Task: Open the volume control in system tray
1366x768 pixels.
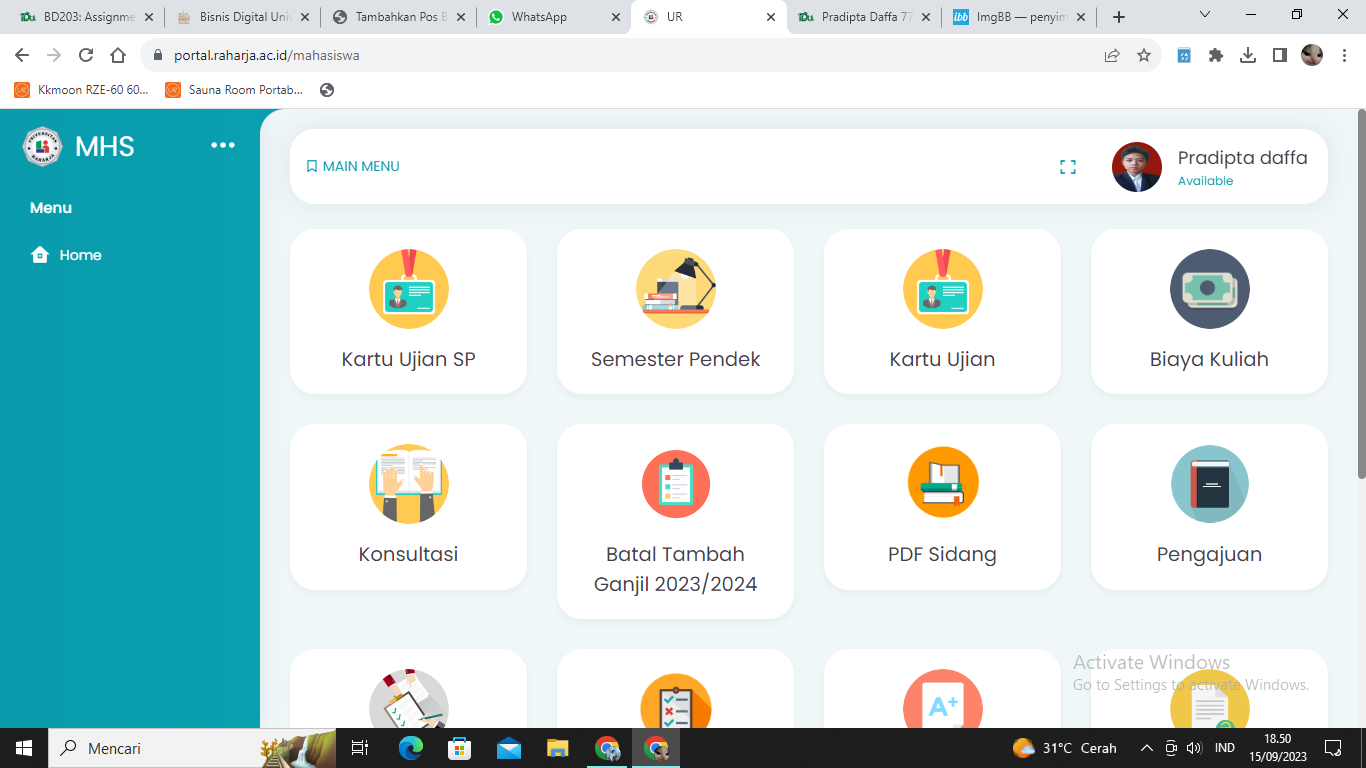Action: tap(1193, 748)
